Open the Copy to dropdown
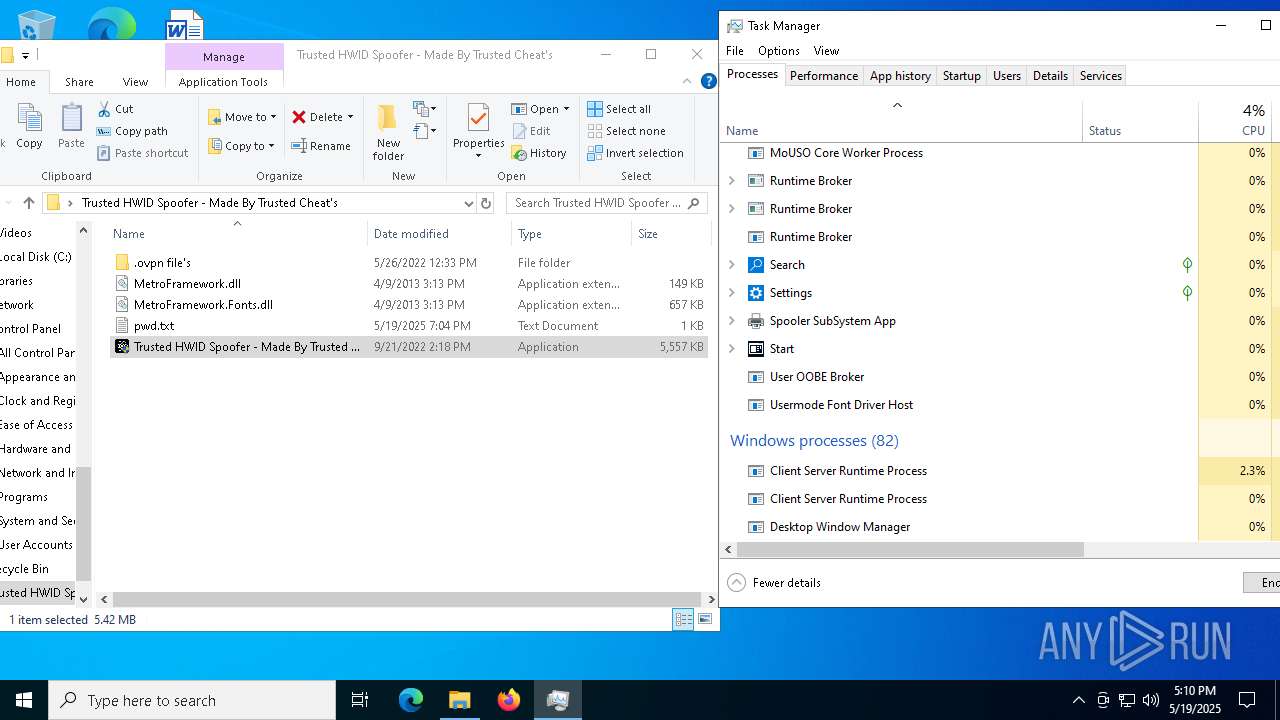 pyautogui.click(x=241, y=146)
